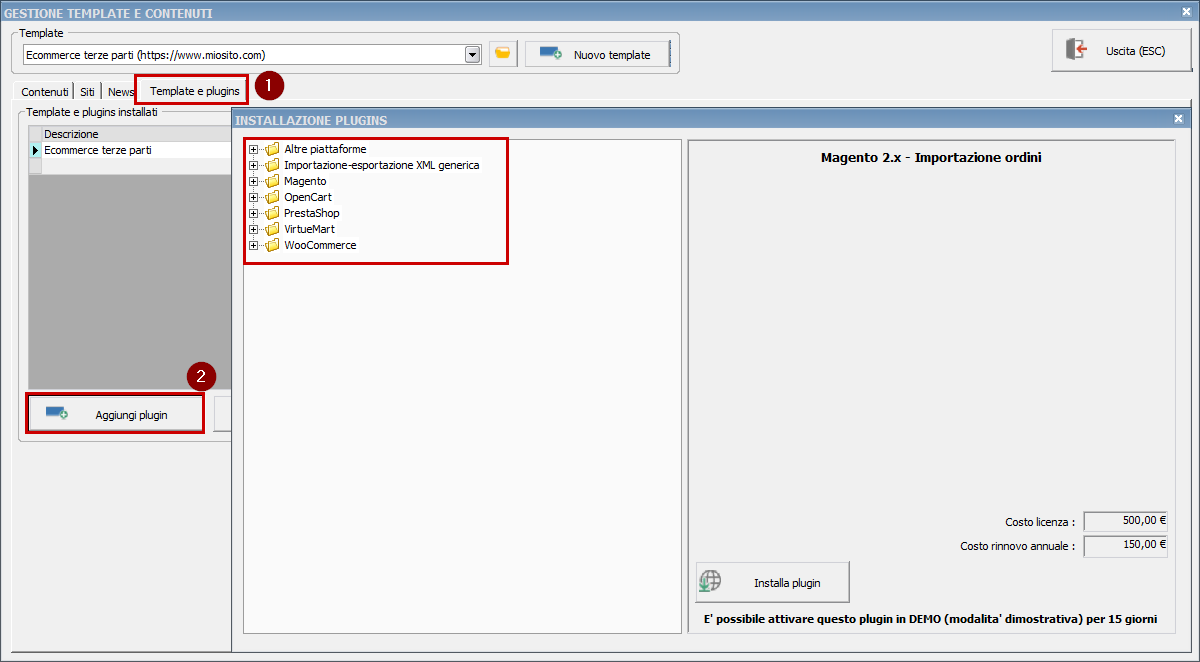Click the WooCommerce folder icon

click(x=272, y=245)
